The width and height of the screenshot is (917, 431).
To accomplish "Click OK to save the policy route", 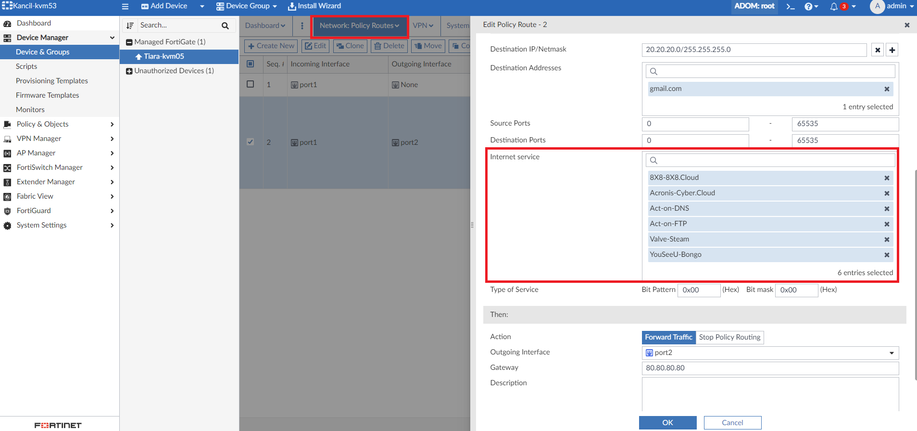I will pos(667,422).
